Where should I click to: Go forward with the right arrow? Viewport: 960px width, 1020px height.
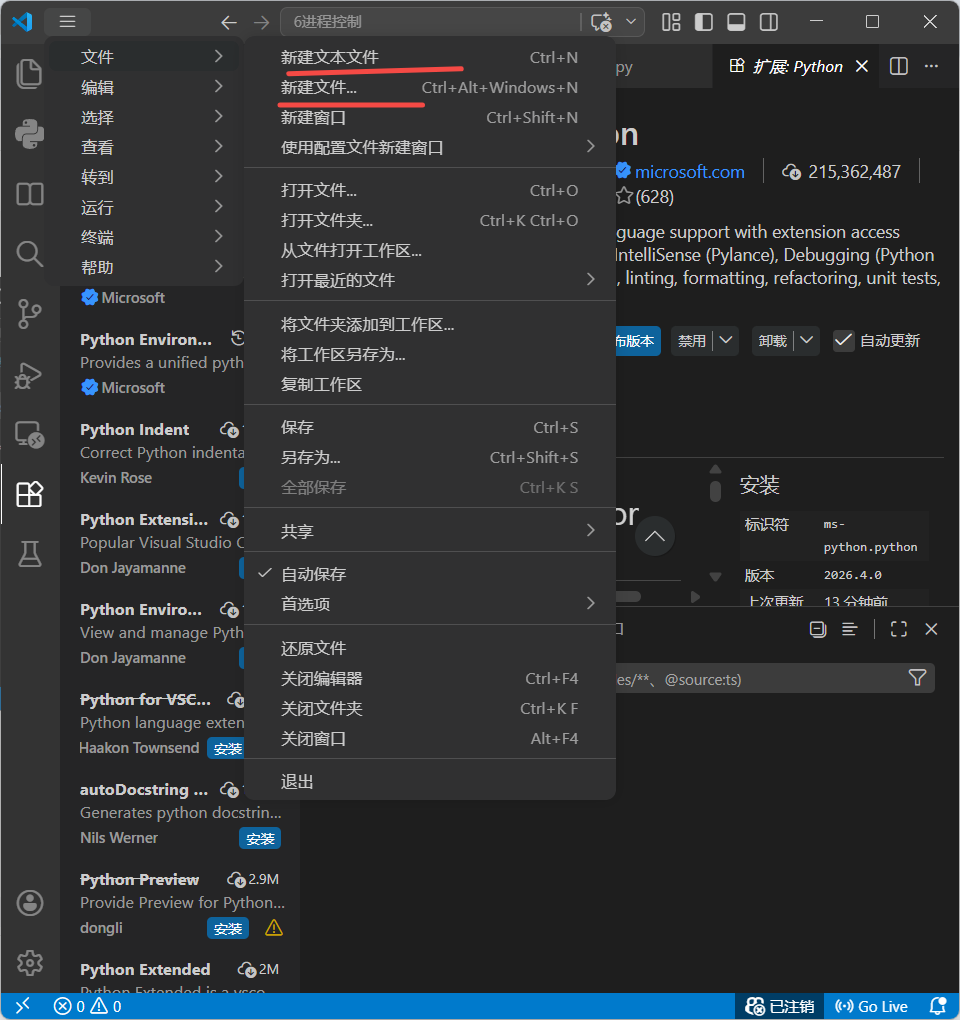(x=261, y=23)
